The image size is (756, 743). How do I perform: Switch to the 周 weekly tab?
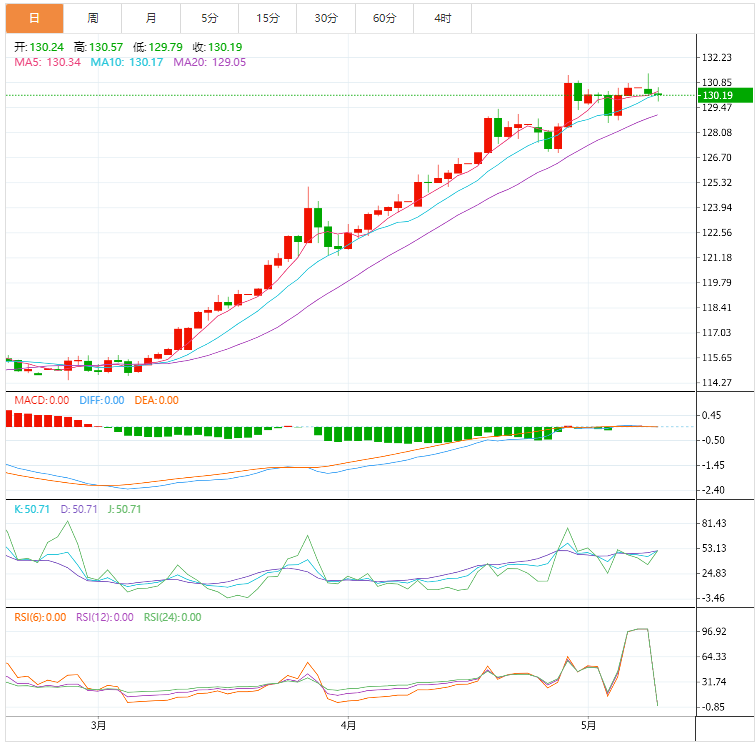click(x=92, y=18)
